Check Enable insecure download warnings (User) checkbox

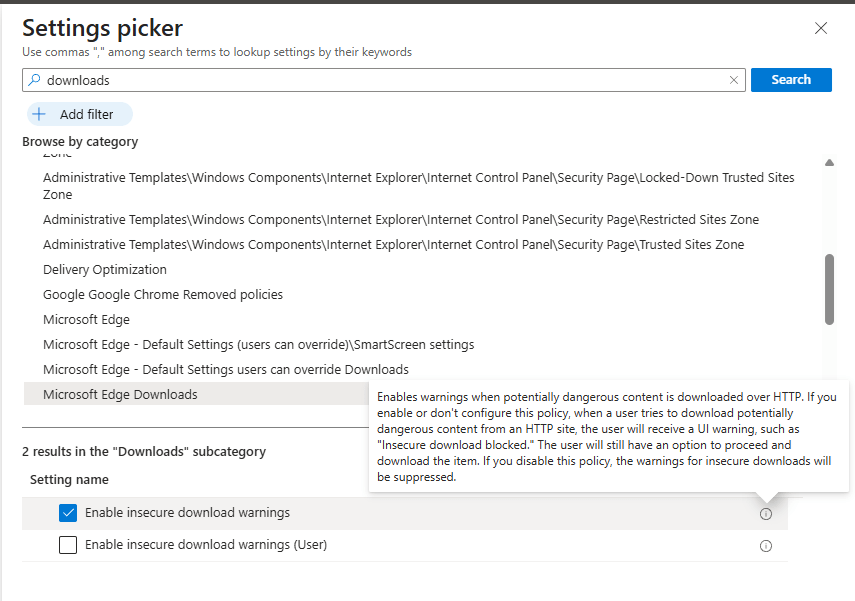pos(68,545)
